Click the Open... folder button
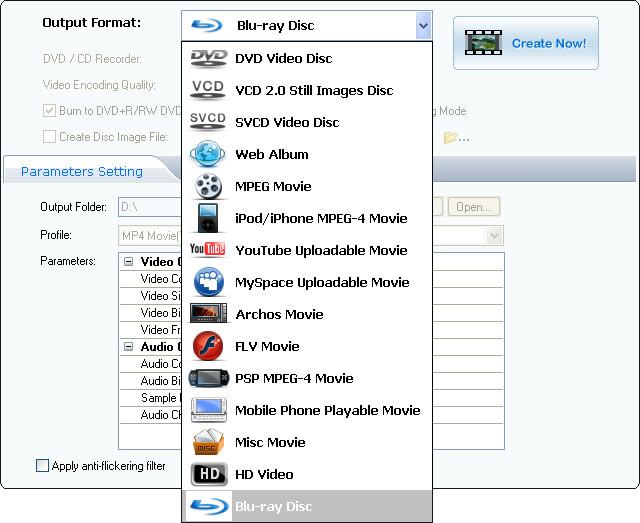This screenshot has width=640, height=523. pyautogui.click(x=474, y=207)
